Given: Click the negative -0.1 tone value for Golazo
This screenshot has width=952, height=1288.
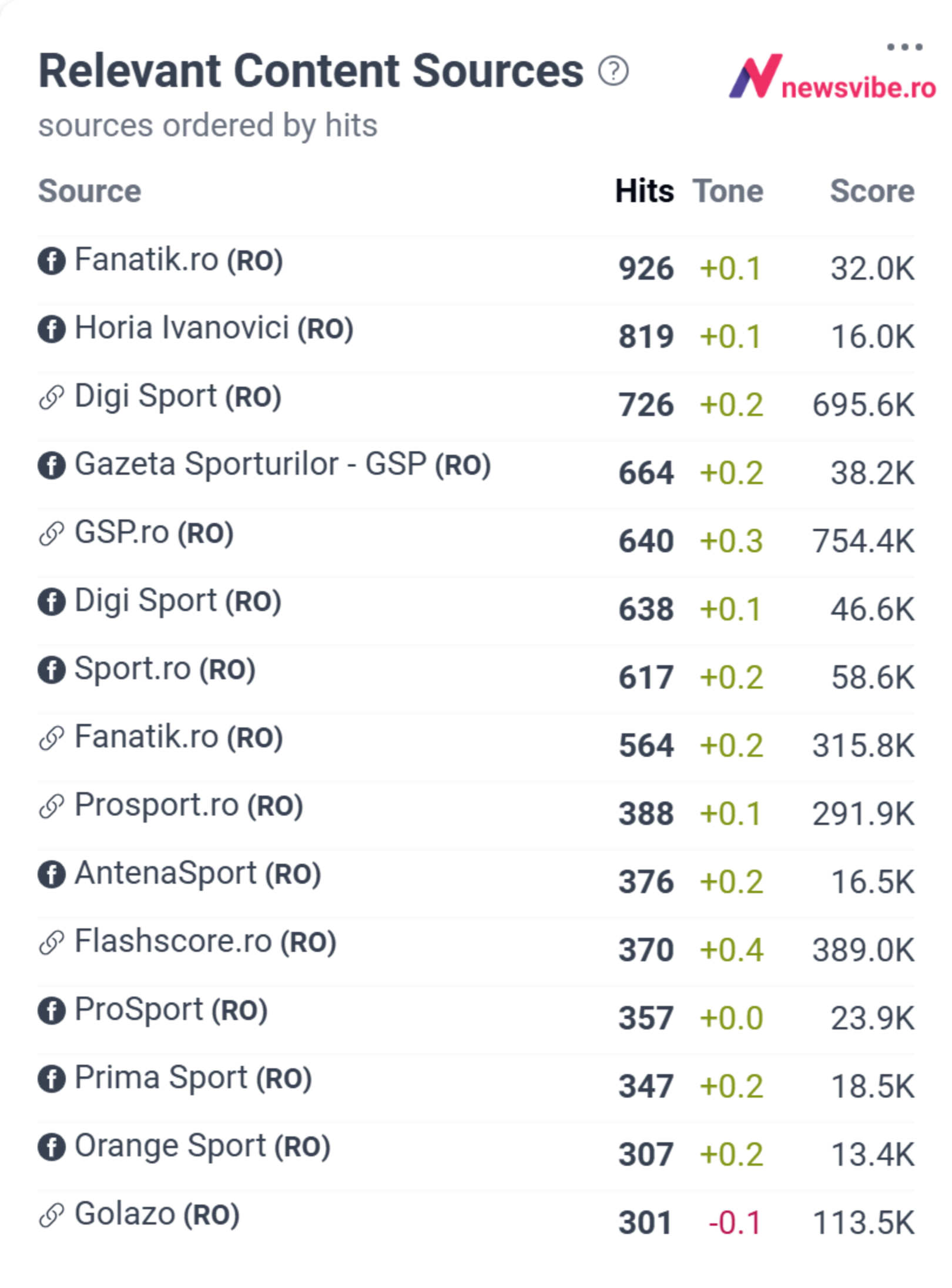Looking at the screenshot, I should tap(735, 1223).
